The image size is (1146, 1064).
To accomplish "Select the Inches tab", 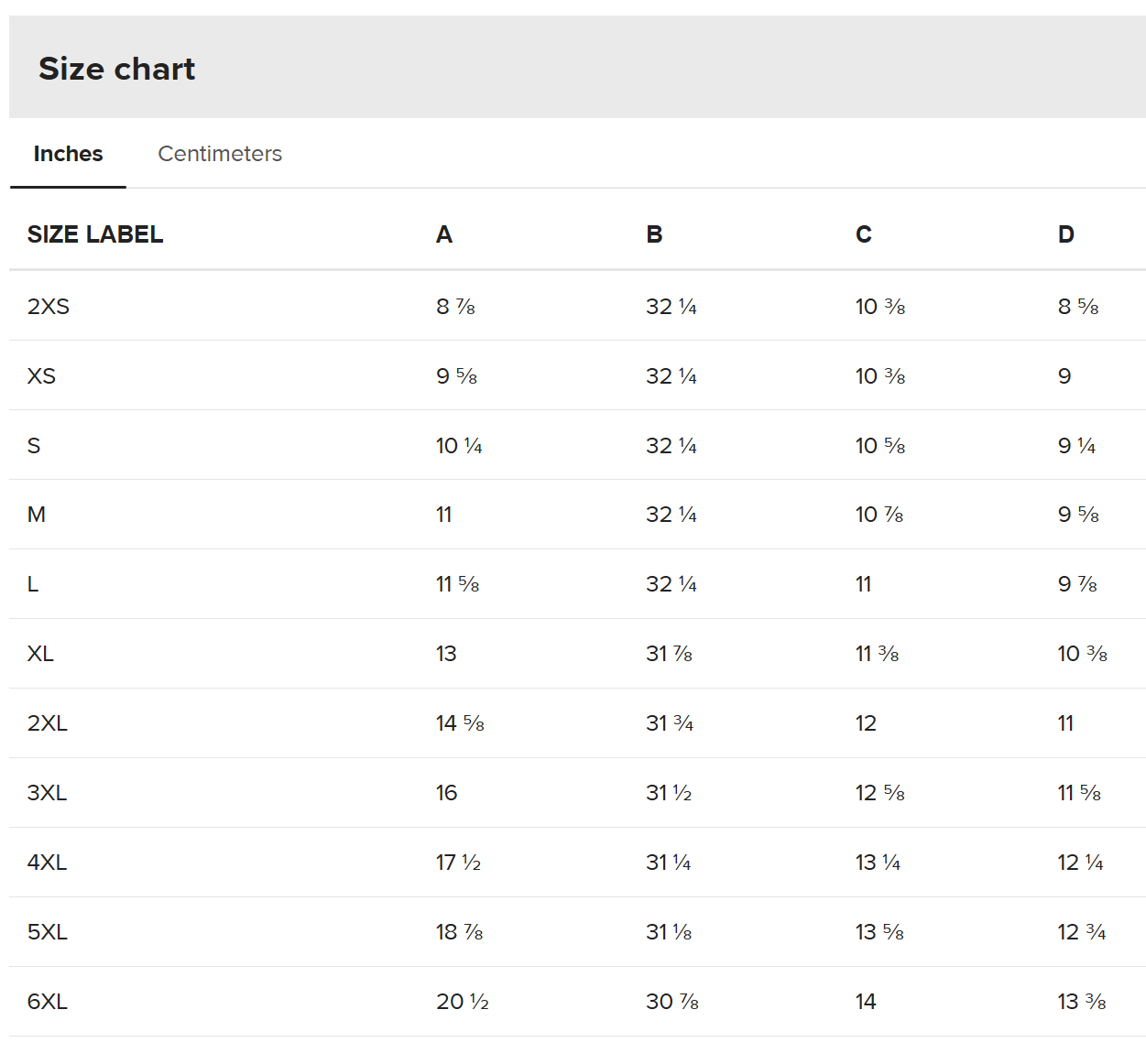I will [68, 154].
